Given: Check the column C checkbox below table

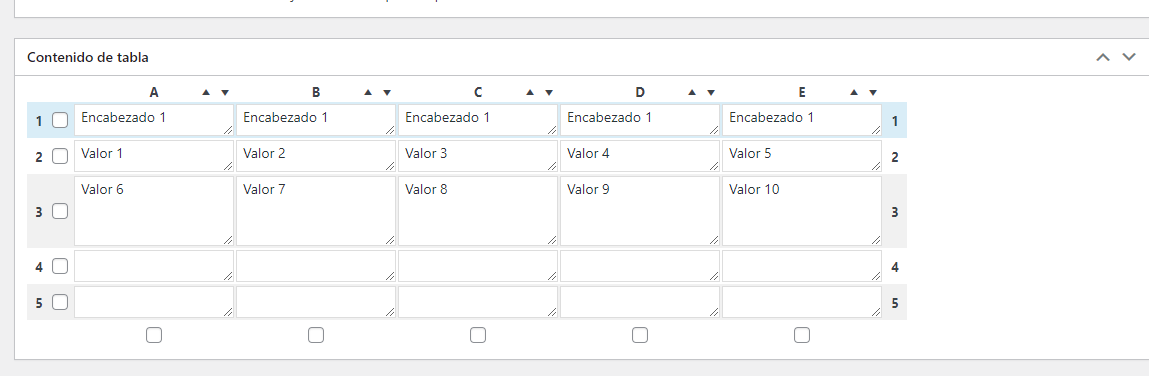Looking at the screenshot, I should tap(478, 335).
